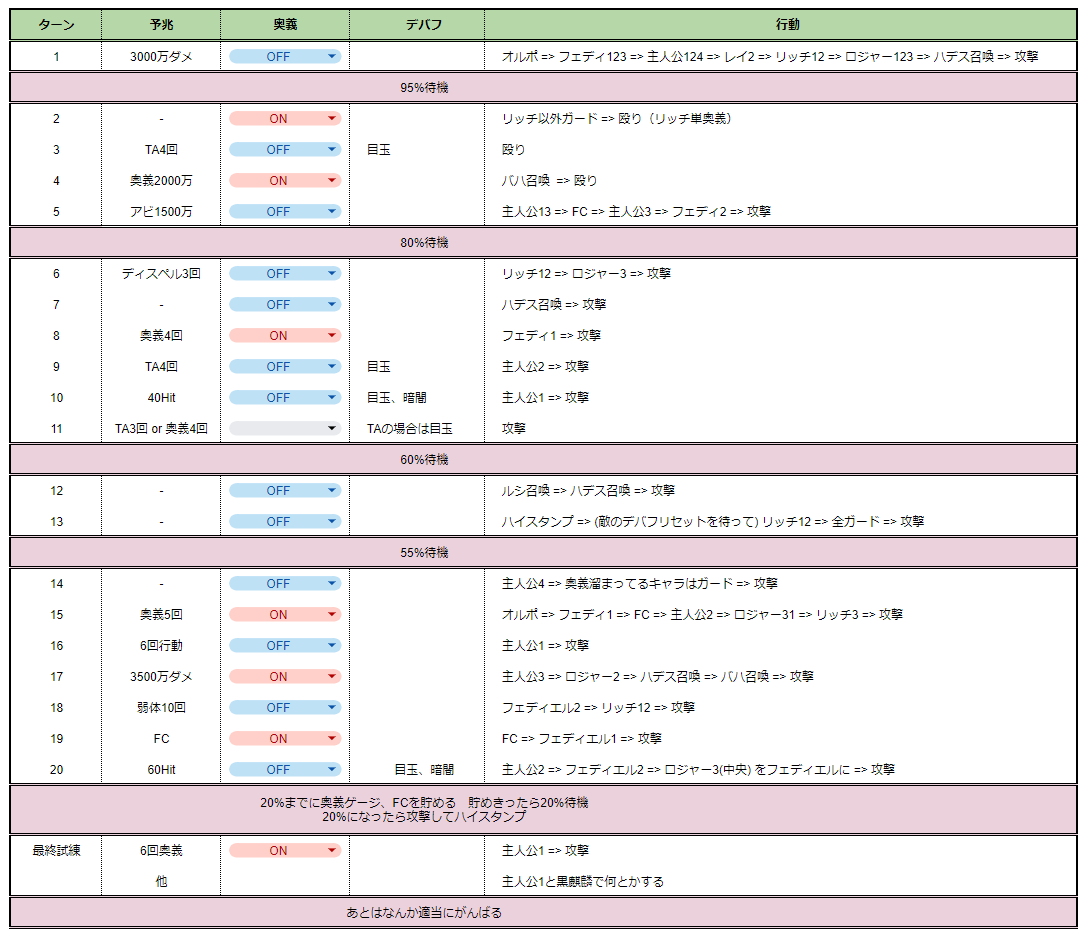Select the ターン column header
The width and height of the screenshot is (1084, 938).
pos(56,25)
